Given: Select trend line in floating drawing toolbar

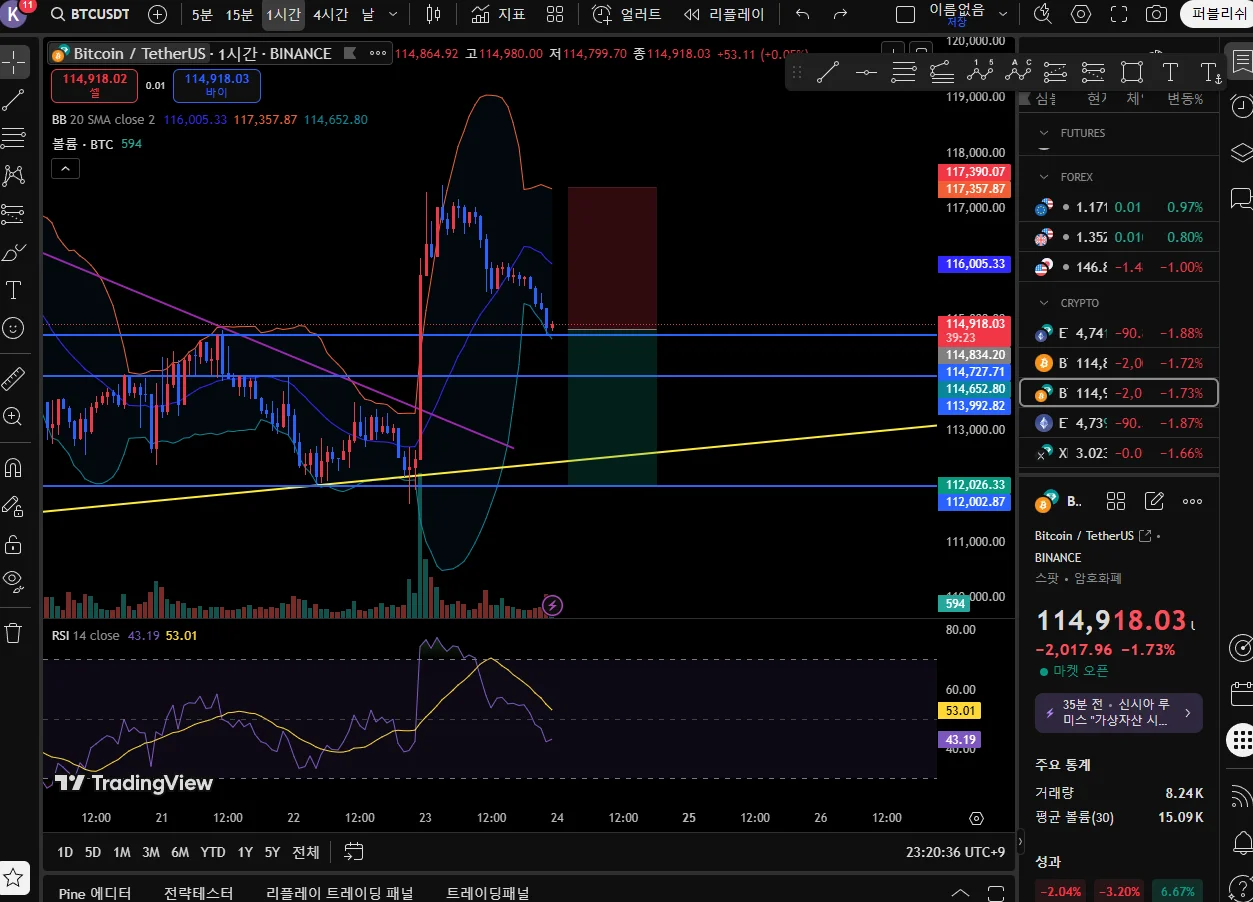Looking at the screenshot, I should (827, 72).
